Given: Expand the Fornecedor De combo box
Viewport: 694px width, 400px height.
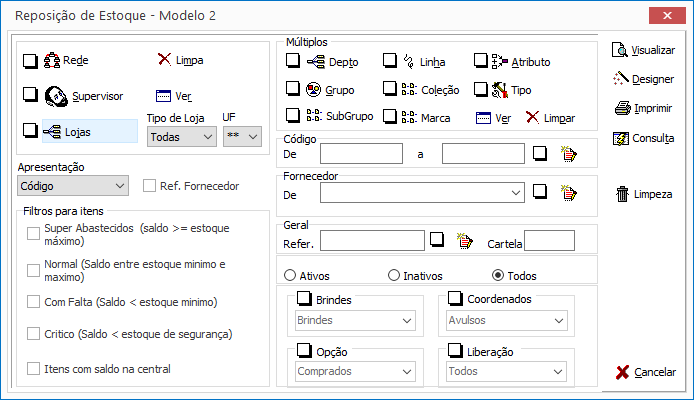Looking at the screenshot, I should click(422, 193).
